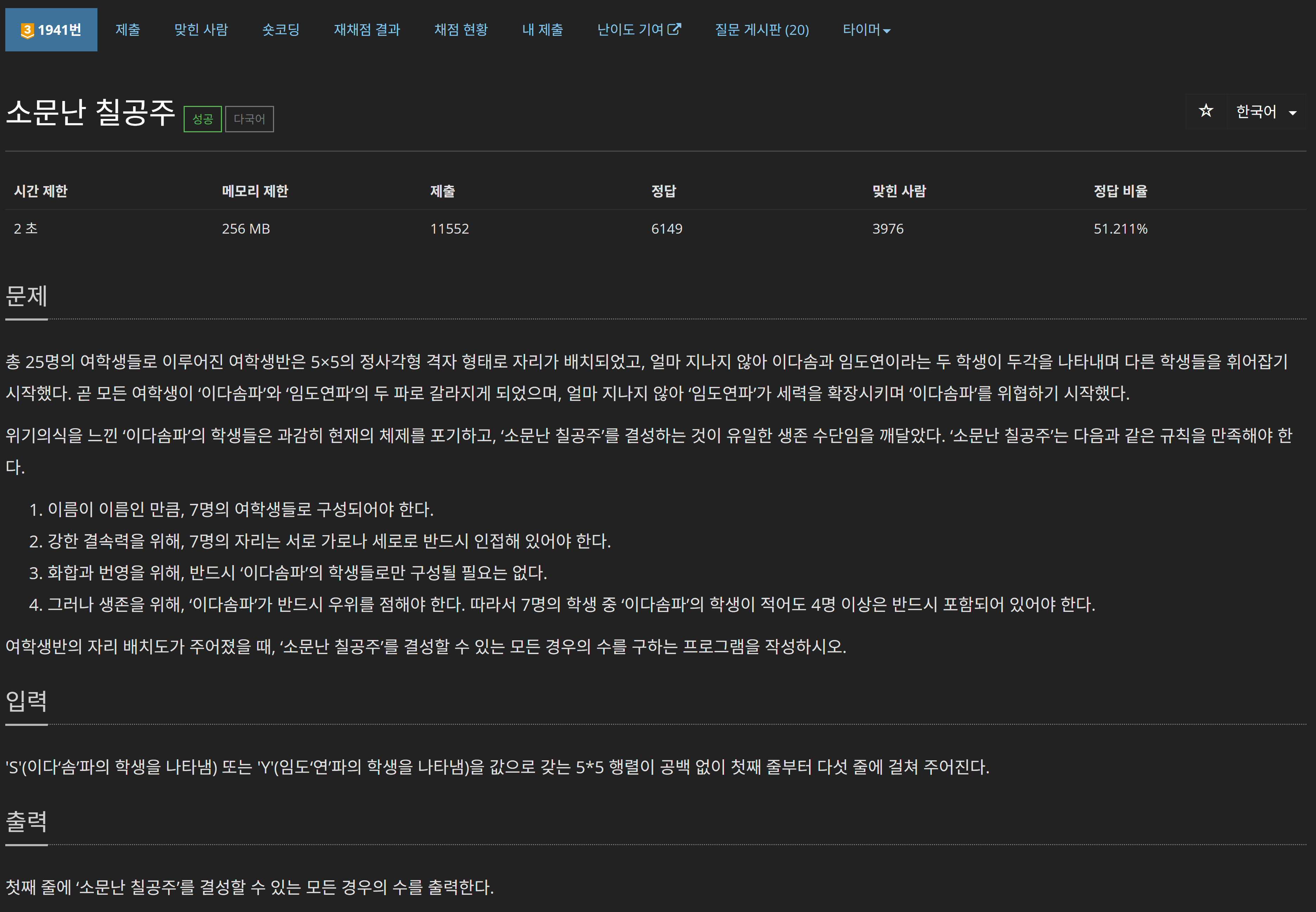1316x912 pixels.
Task: Open 채점 현황 status page
Action: 460,30
